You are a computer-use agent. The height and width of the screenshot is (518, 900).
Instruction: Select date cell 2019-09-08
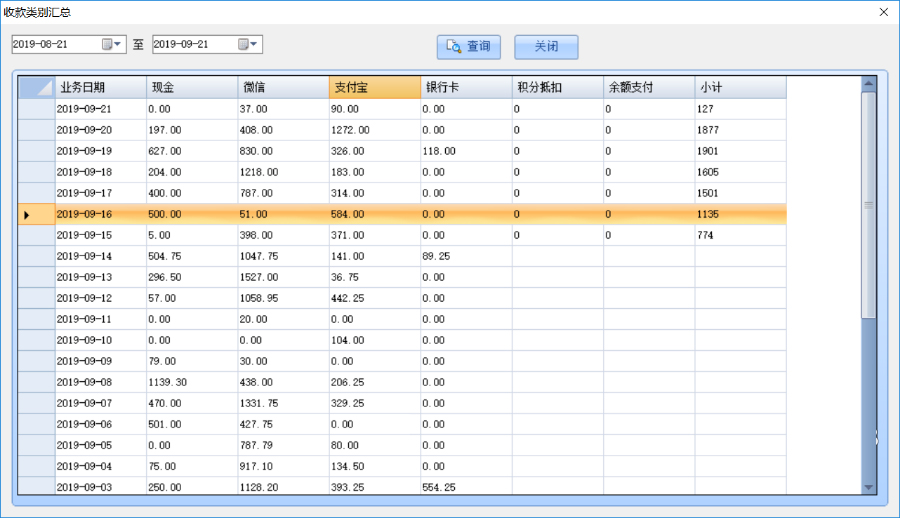pyautogui.click(x=100, y=382)
